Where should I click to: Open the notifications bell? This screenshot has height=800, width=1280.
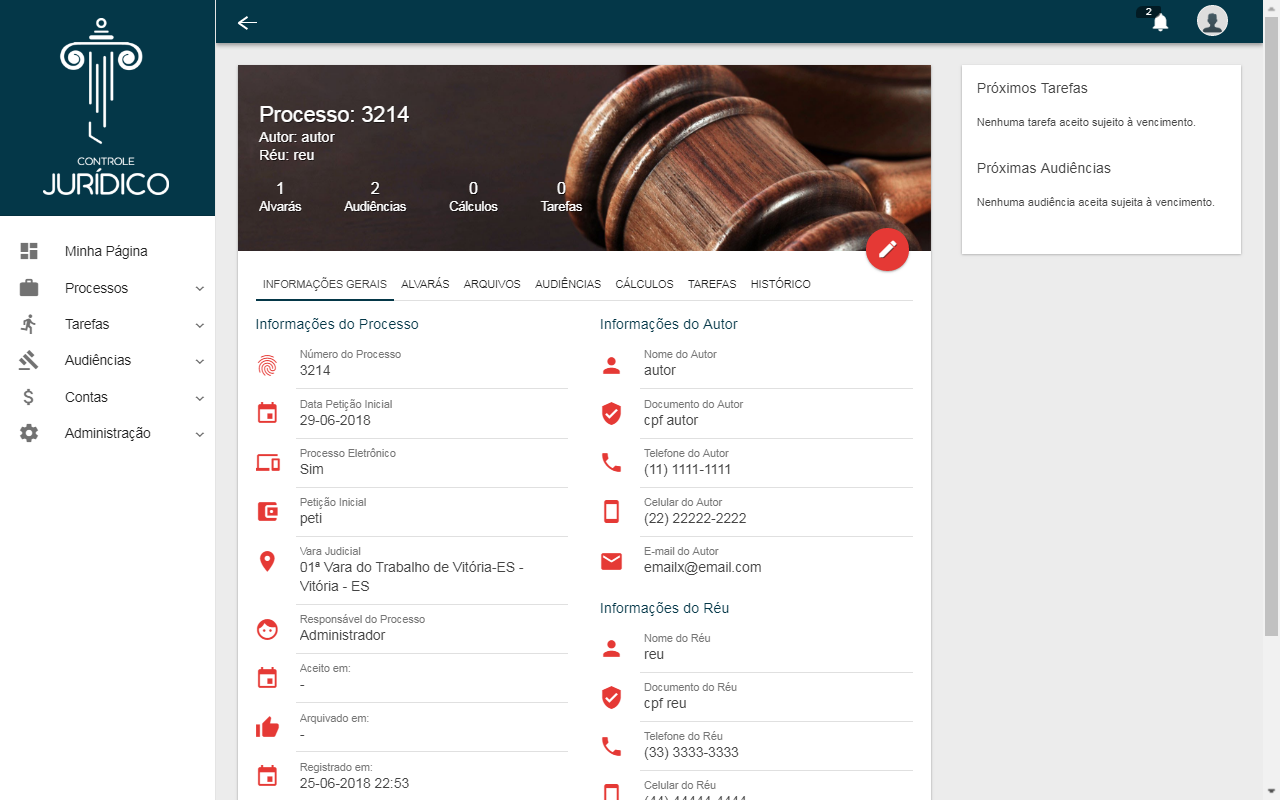pos(1160,22)
